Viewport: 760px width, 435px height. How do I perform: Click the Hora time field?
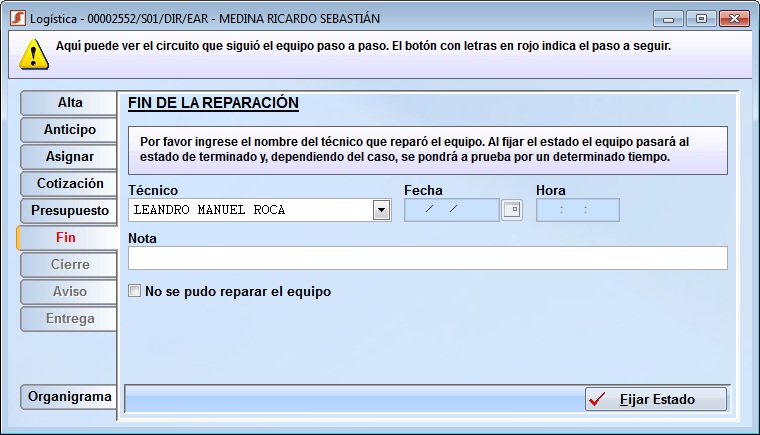577,210
